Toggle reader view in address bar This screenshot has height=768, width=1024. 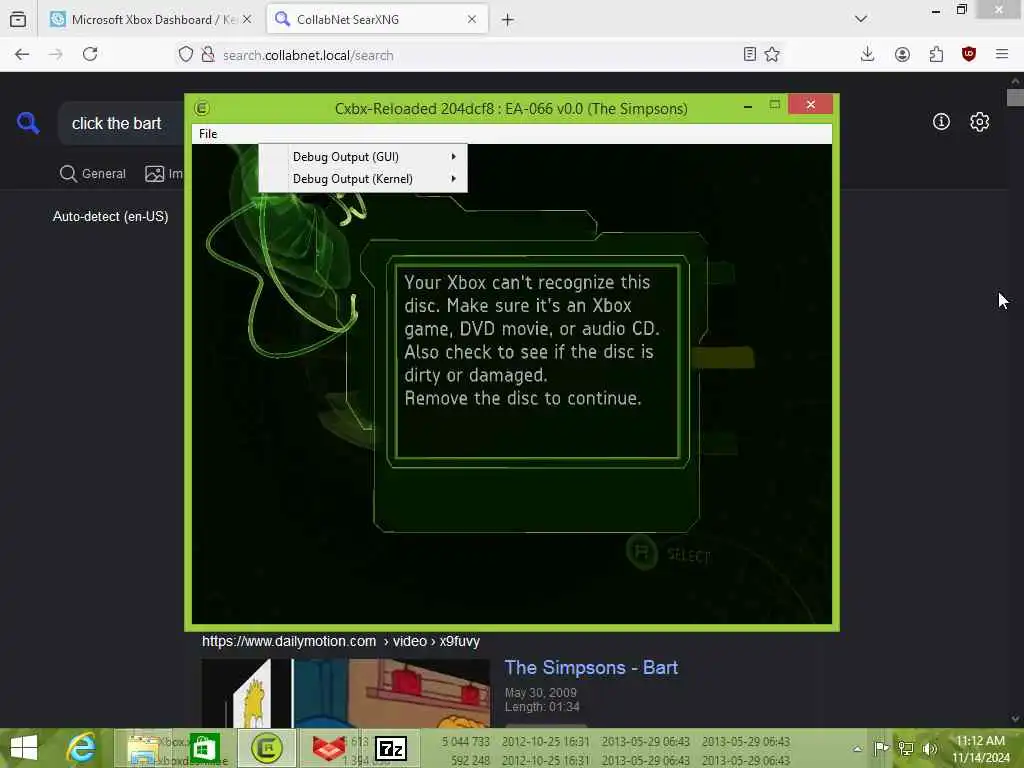click(x=750, y=54)
